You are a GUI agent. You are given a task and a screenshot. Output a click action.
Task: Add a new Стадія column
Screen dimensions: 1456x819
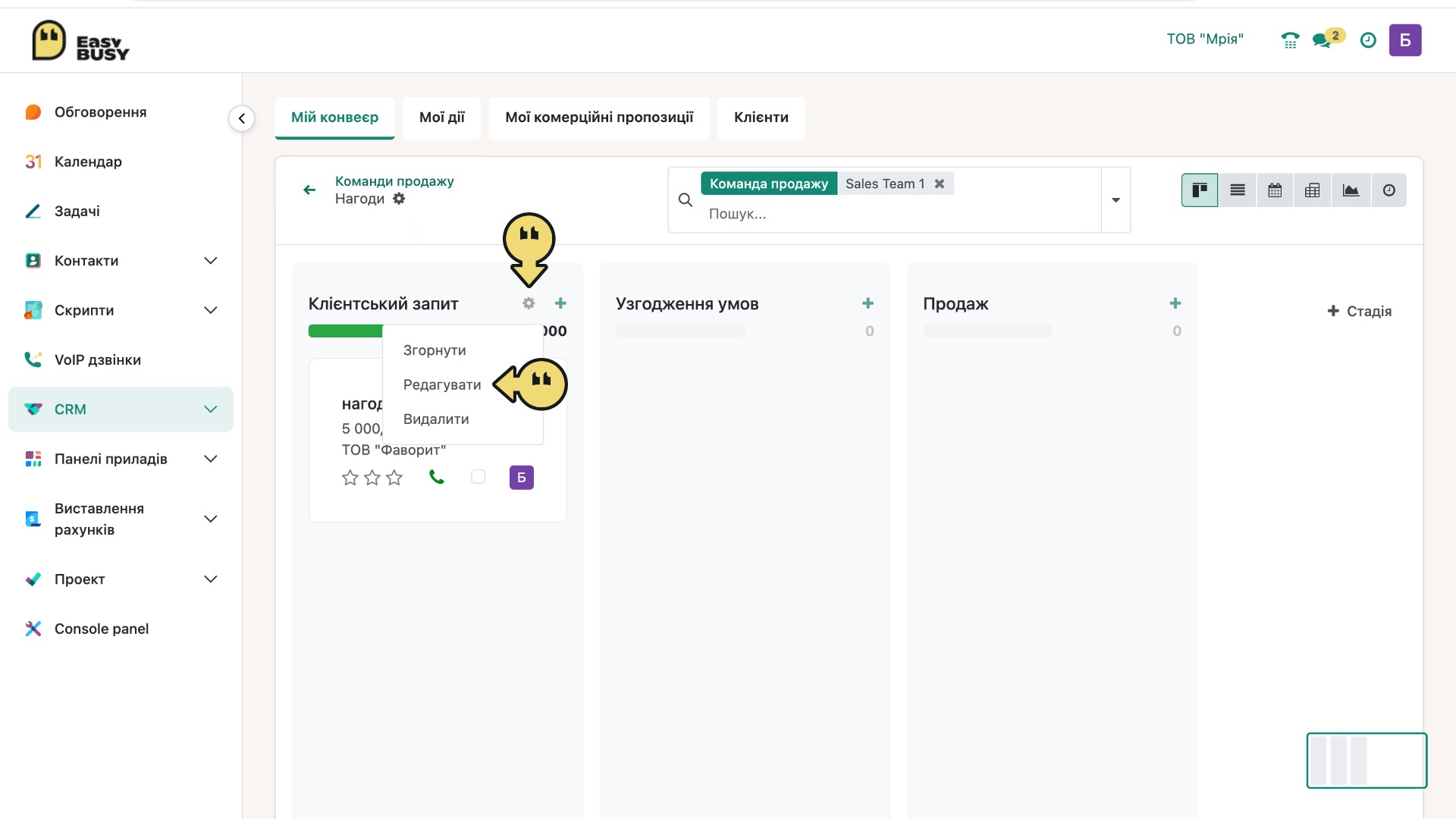click(1360, 311)
